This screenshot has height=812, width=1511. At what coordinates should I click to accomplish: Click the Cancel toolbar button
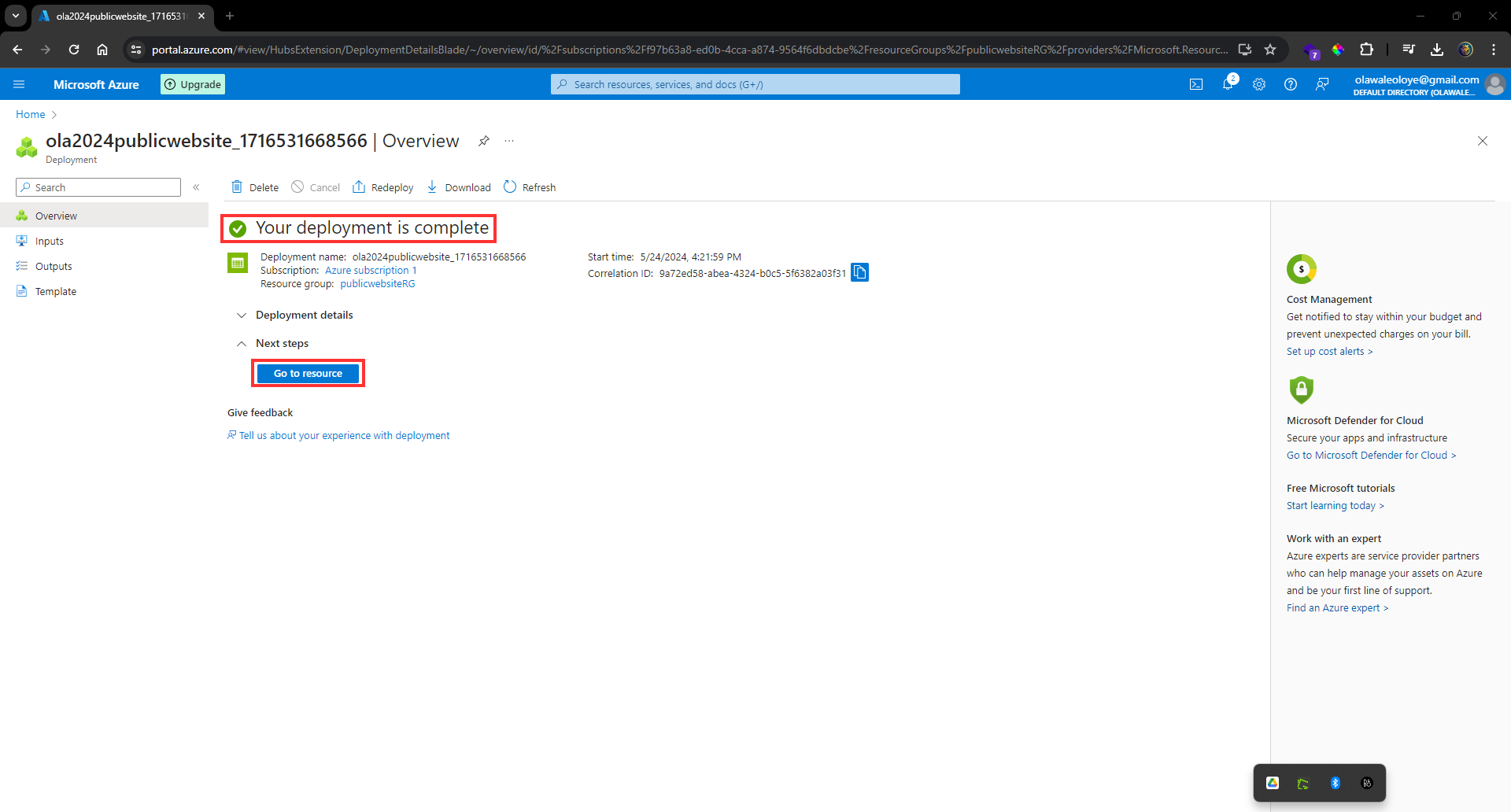pyautogui.click(x=316, y=187)
